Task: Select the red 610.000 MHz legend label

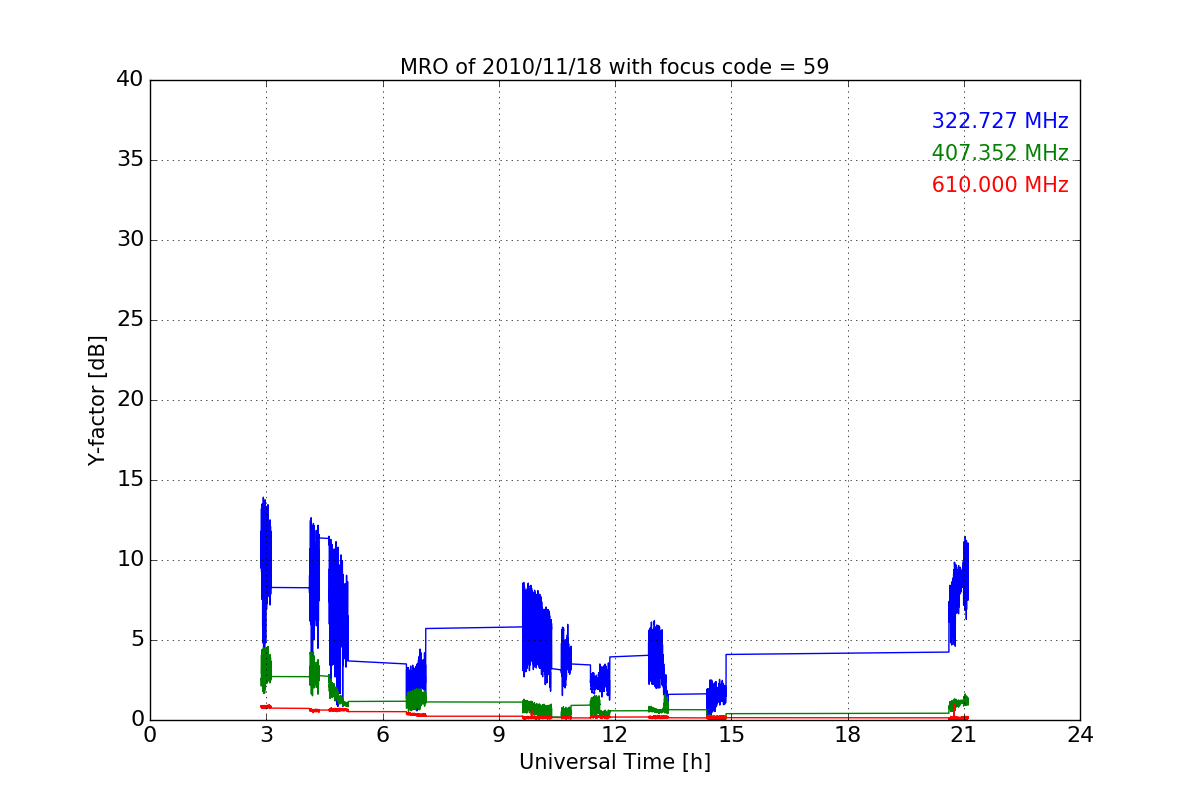Action: coord(1000,185)
